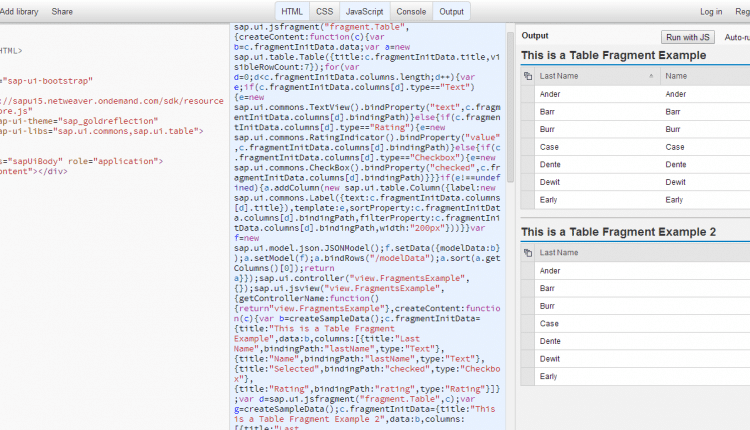Click select-all icon in second table header

[528, 253]
